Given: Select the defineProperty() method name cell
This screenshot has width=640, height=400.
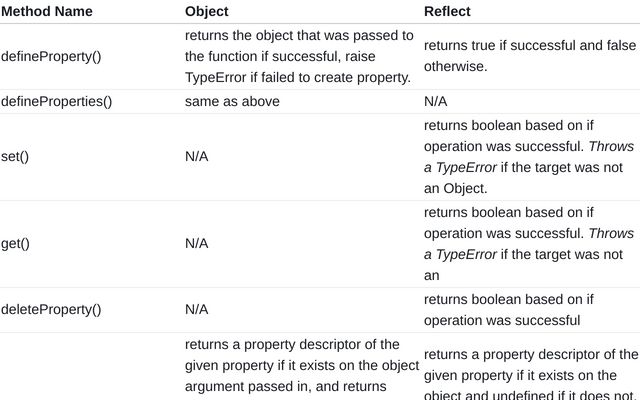Looking at the screenshot, I should pyautogui.click(x=51, y=56).
